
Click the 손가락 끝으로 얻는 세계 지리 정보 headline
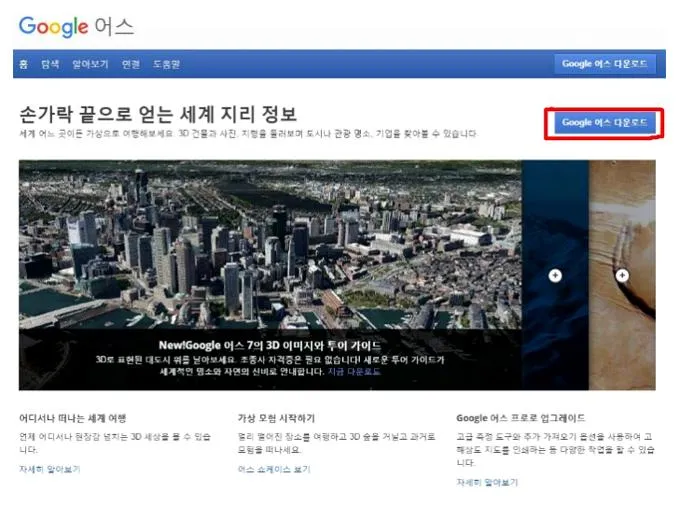[158, 114]
